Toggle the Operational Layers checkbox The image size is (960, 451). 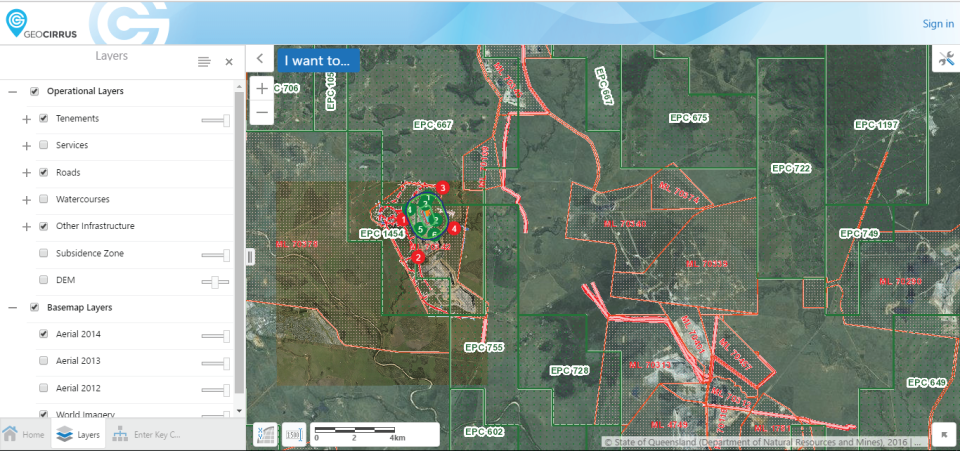pyautogui.click(x=35, y=91)
